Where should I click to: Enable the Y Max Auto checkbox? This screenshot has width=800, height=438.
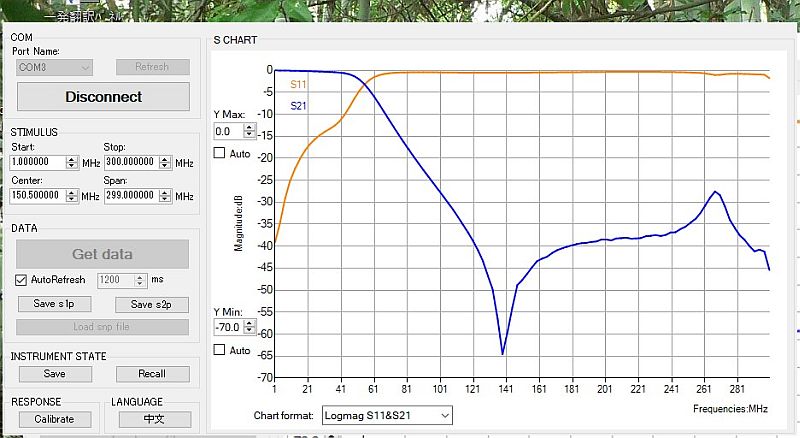click(220, 154)
